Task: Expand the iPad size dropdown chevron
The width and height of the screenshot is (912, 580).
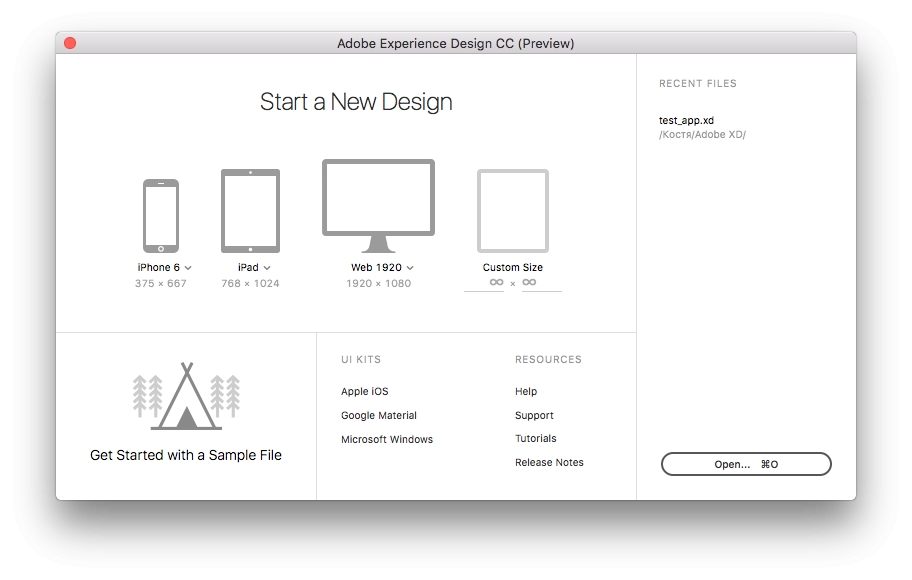Action: (x=267, y=268)
